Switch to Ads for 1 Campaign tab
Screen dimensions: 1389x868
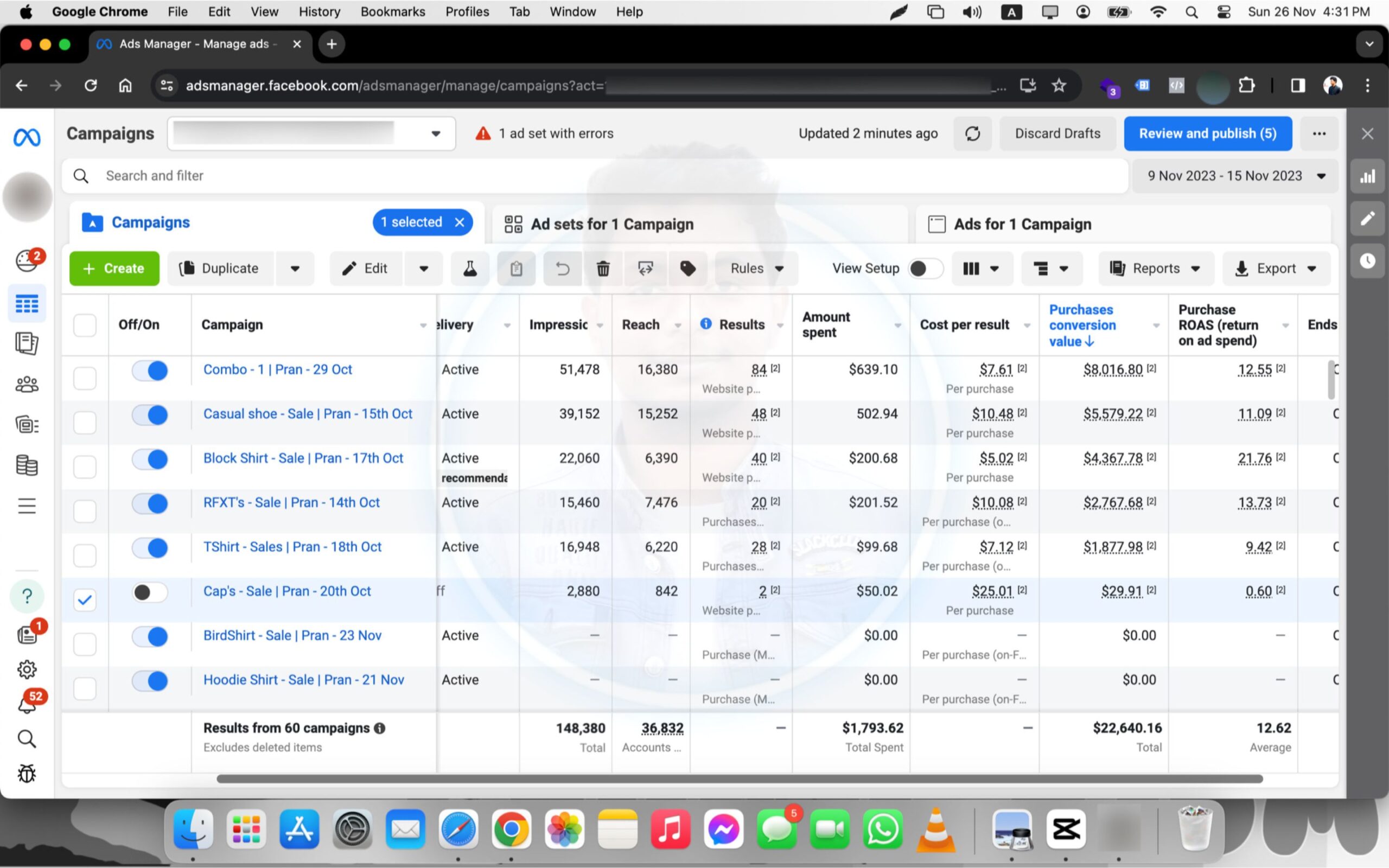1123,225
